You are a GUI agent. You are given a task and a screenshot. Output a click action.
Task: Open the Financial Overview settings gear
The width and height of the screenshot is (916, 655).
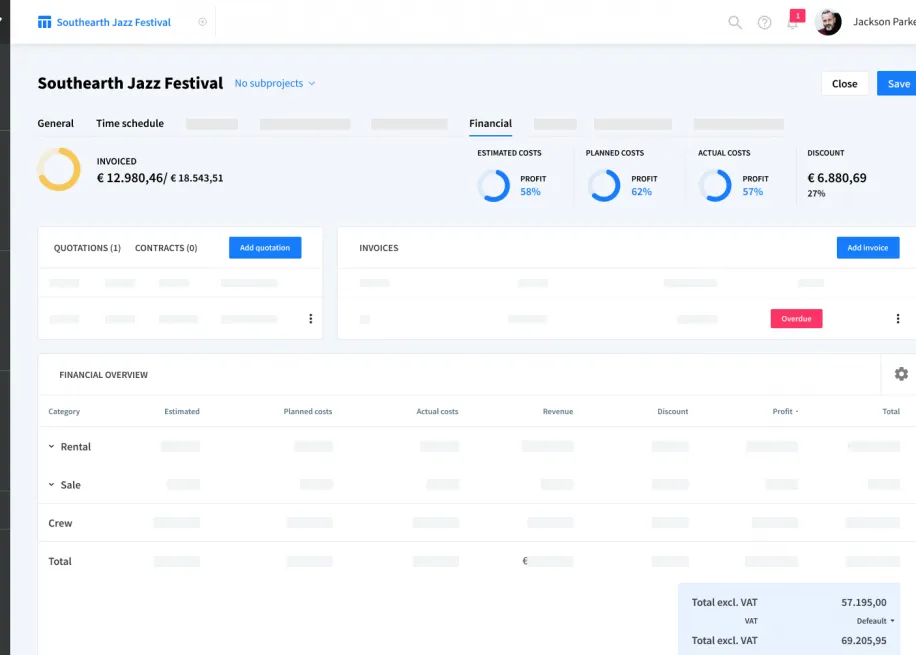[x=900, y=373]
